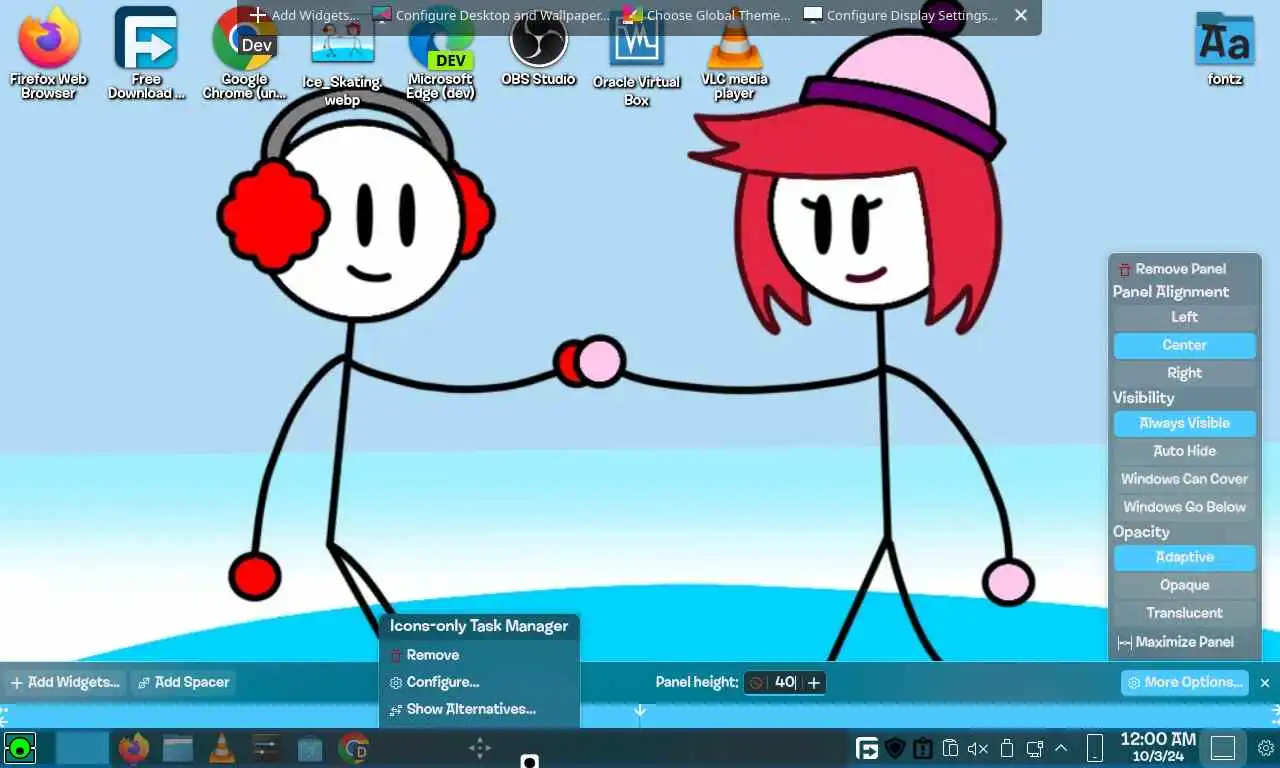Click Firefox icon in the taskbar
Screen dimensions: 1280x768
click(x=133, y=748)
